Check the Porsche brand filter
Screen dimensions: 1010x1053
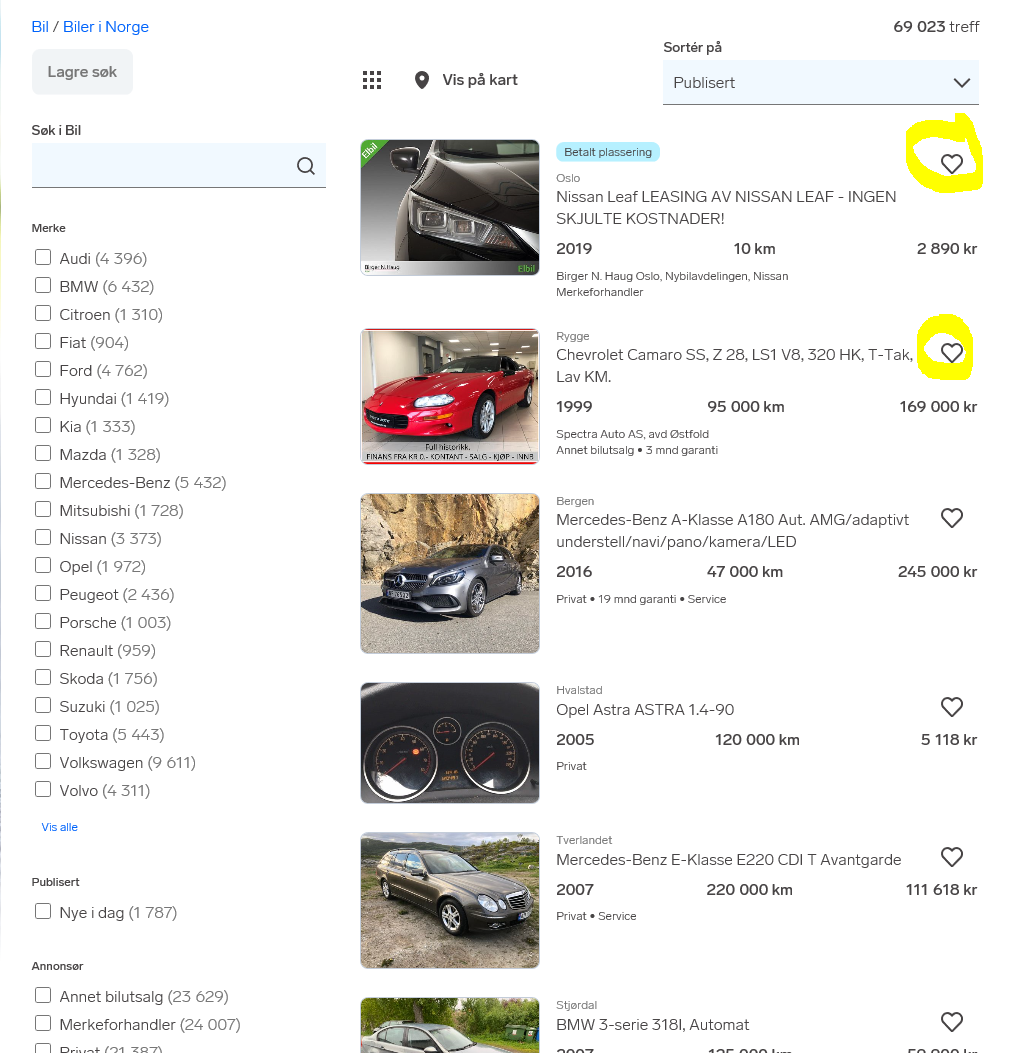tap(43, 621)
